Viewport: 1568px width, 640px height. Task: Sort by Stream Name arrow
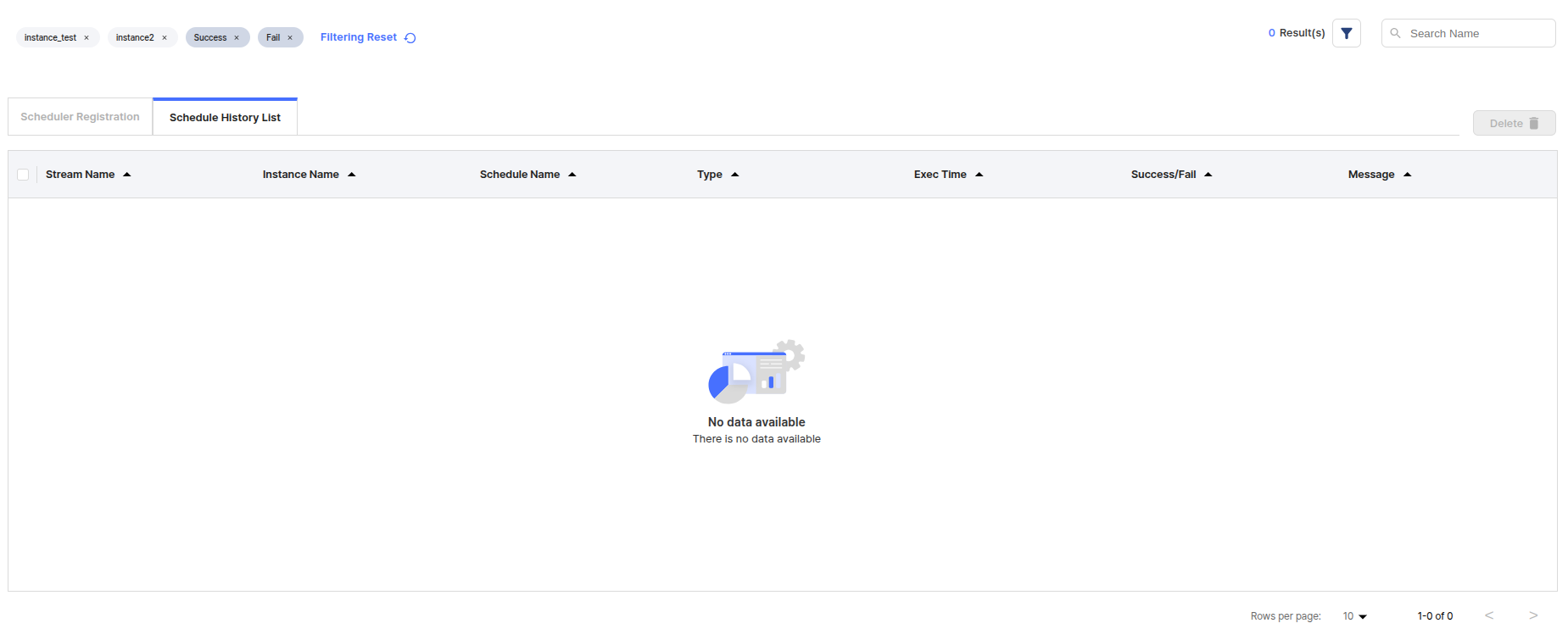pyautogui.click(x=127, y=175)
